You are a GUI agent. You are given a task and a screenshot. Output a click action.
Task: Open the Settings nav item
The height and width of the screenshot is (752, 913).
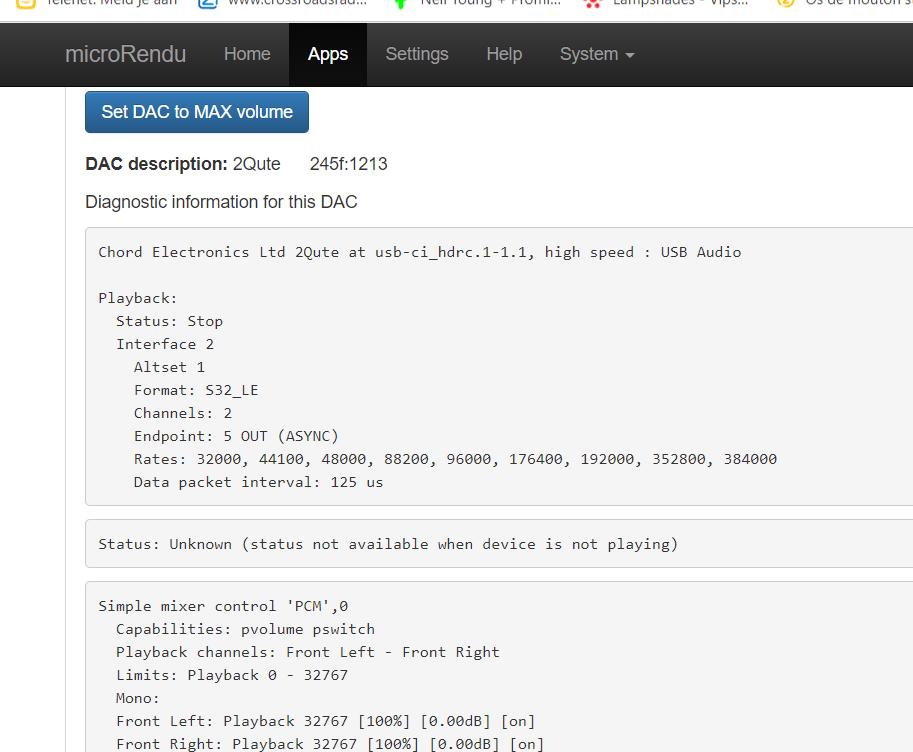[417, 54]
